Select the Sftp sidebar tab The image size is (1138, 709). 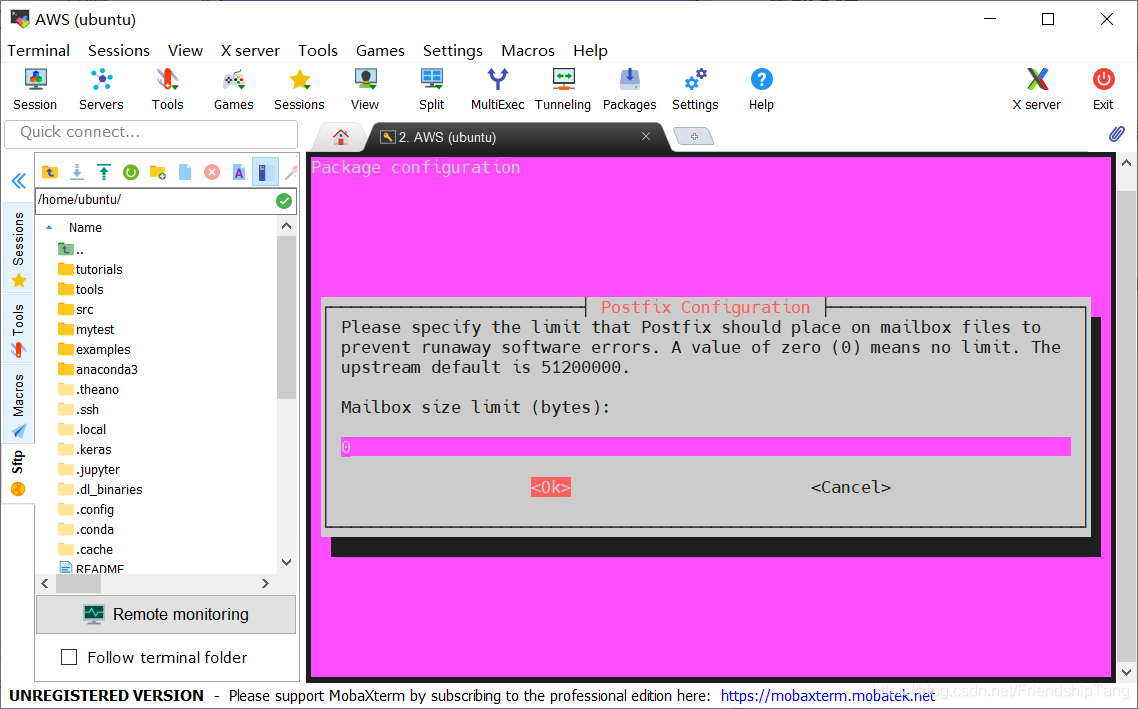tap(18, 472)
